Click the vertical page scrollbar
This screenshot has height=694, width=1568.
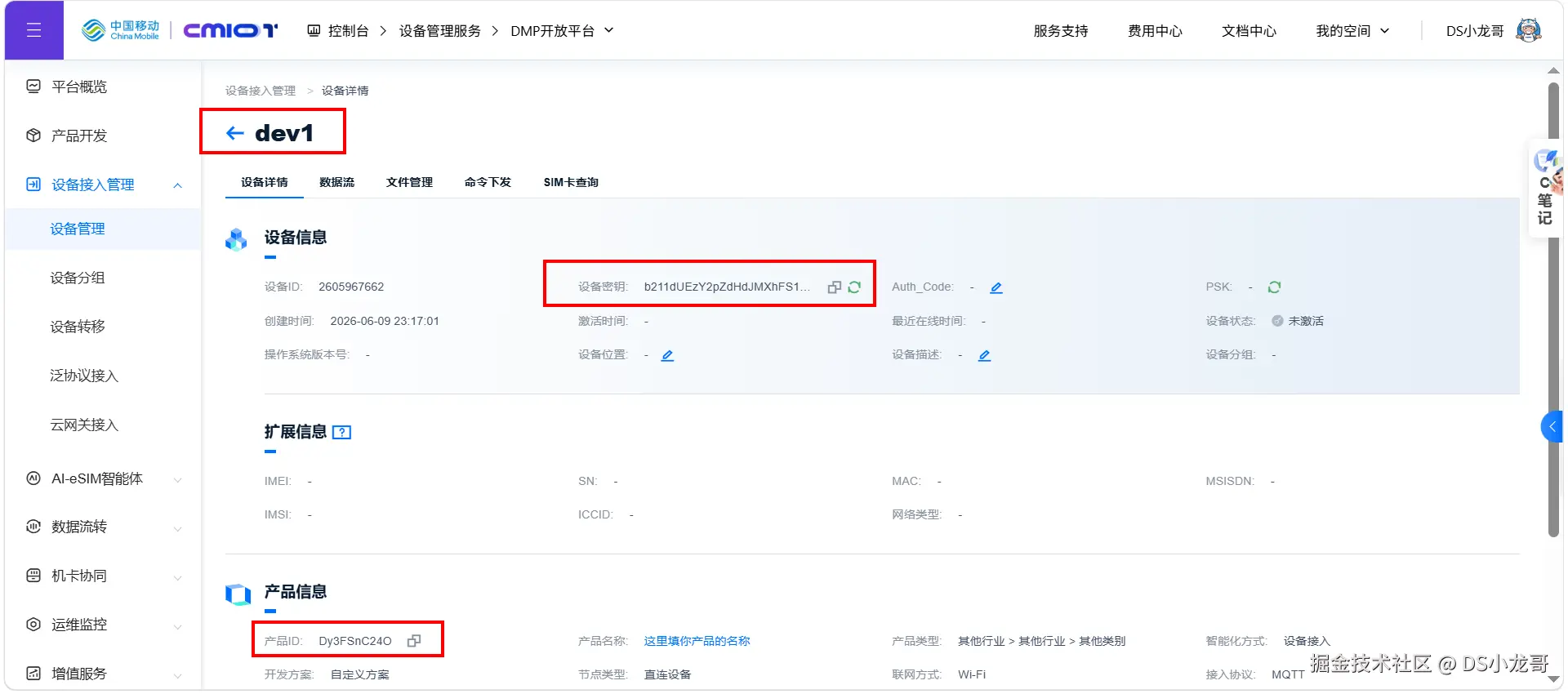(x=1553, y=310)
